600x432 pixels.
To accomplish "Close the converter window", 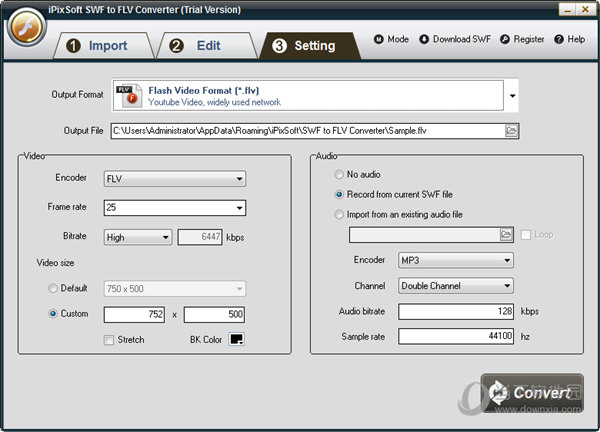I will (x=586, y=9).
